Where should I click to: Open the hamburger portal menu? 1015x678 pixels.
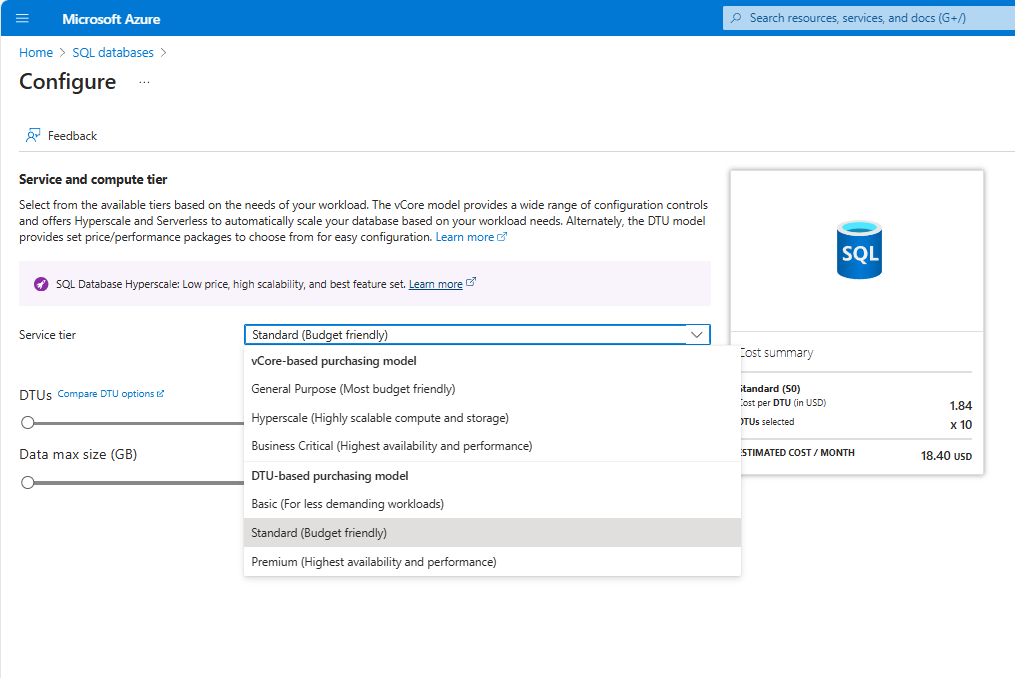click(x=22, y=18)
